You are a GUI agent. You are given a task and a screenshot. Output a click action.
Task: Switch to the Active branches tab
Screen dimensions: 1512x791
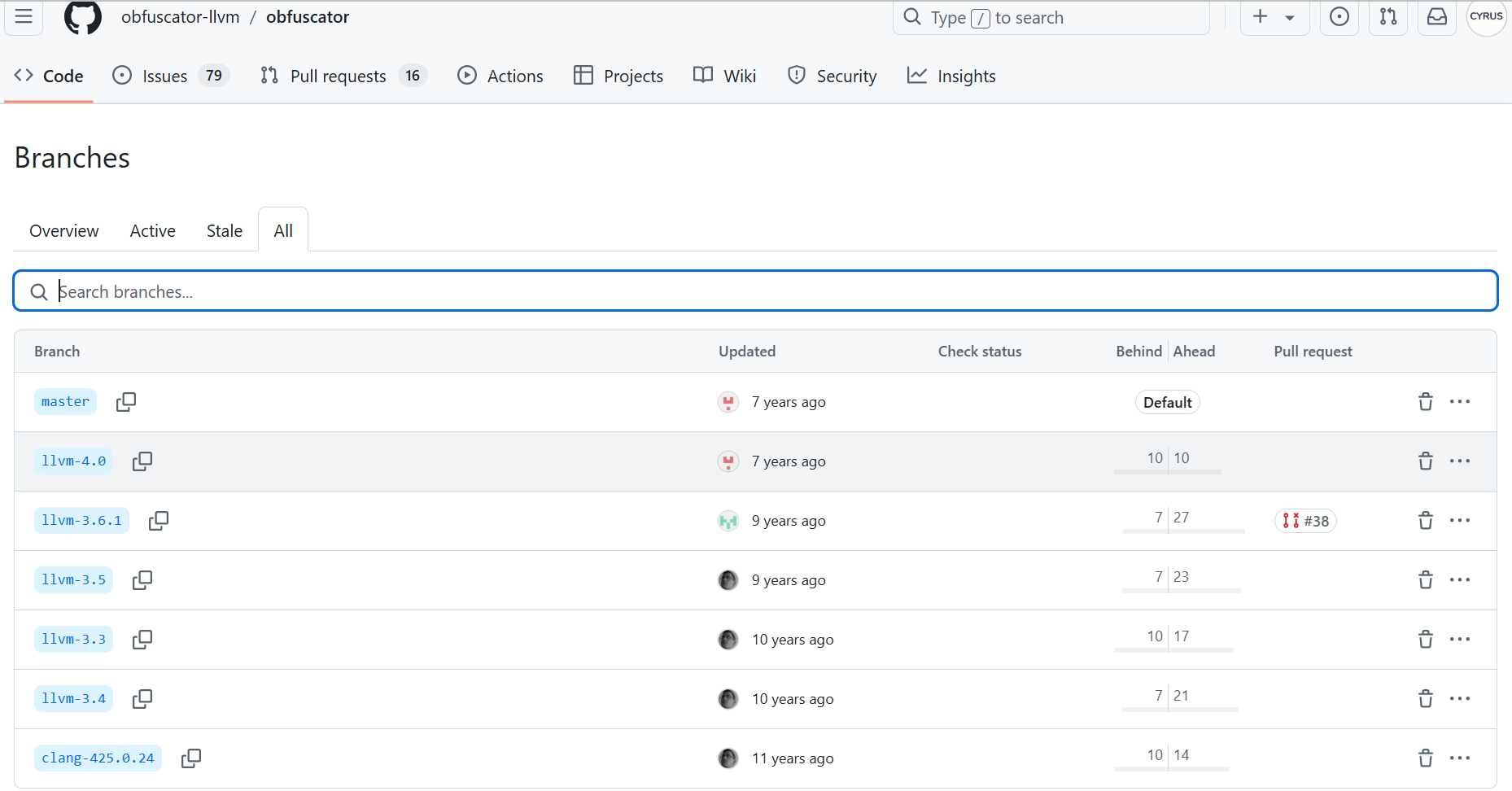click(x=153, y=230)
